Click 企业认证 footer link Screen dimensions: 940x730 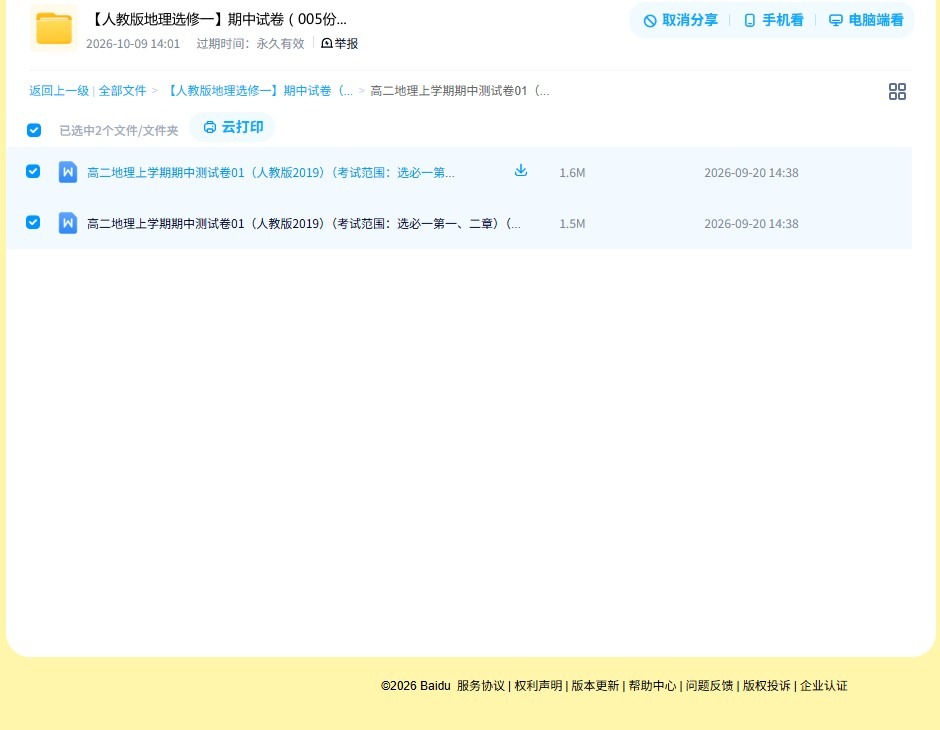coord(824,686)
